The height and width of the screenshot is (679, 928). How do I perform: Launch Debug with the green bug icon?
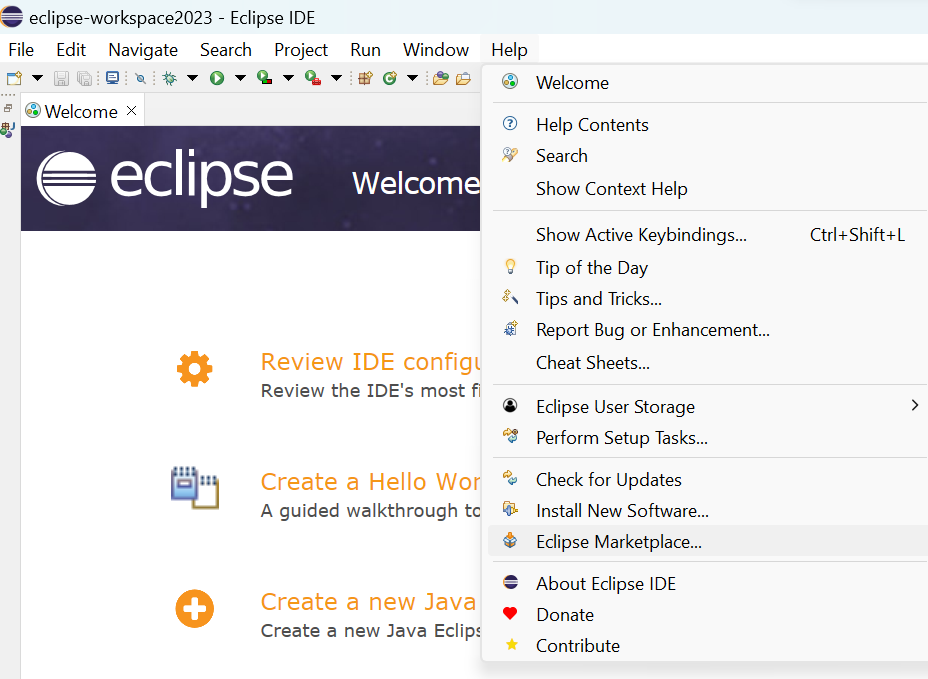(170, 78)
